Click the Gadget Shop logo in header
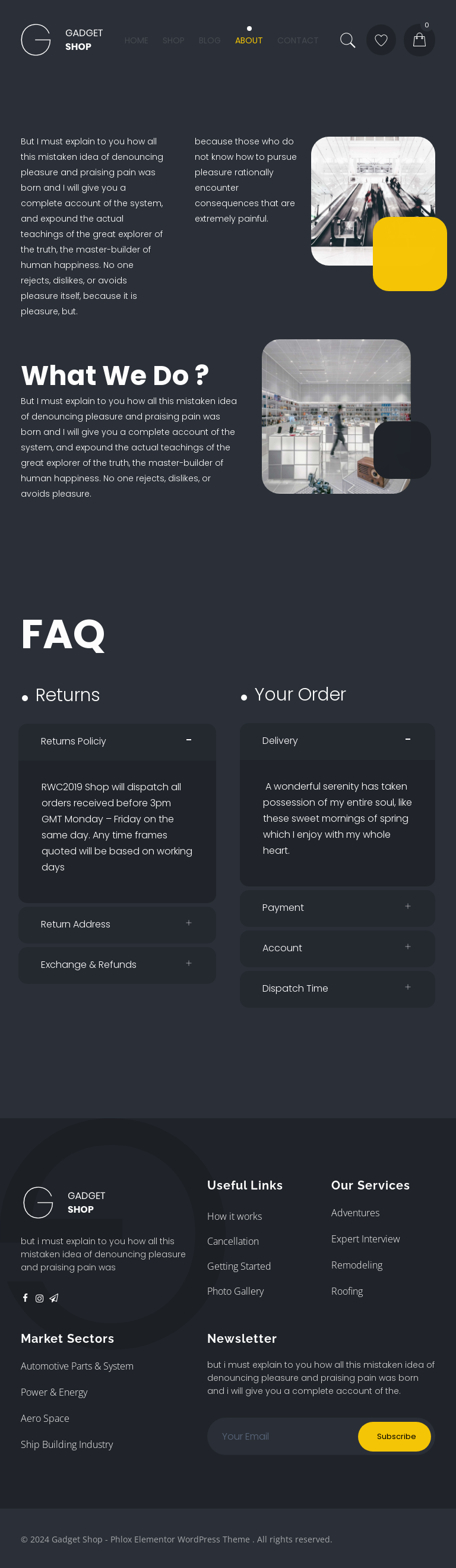456x1568 pixels. pyautogui.click(x=62, y=40)
